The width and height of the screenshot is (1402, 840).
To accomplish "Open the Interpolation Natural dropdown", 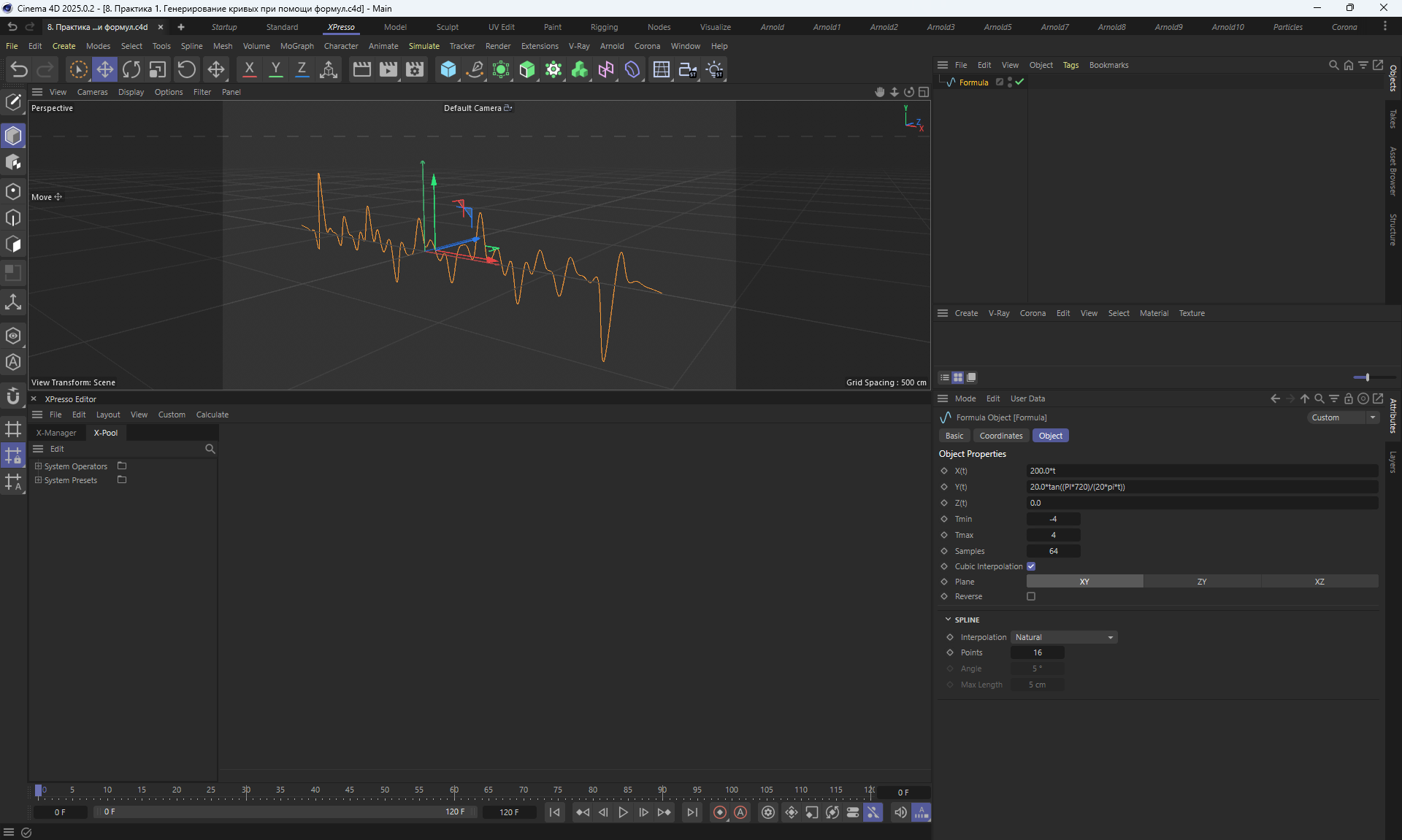I will point(1064,637).
